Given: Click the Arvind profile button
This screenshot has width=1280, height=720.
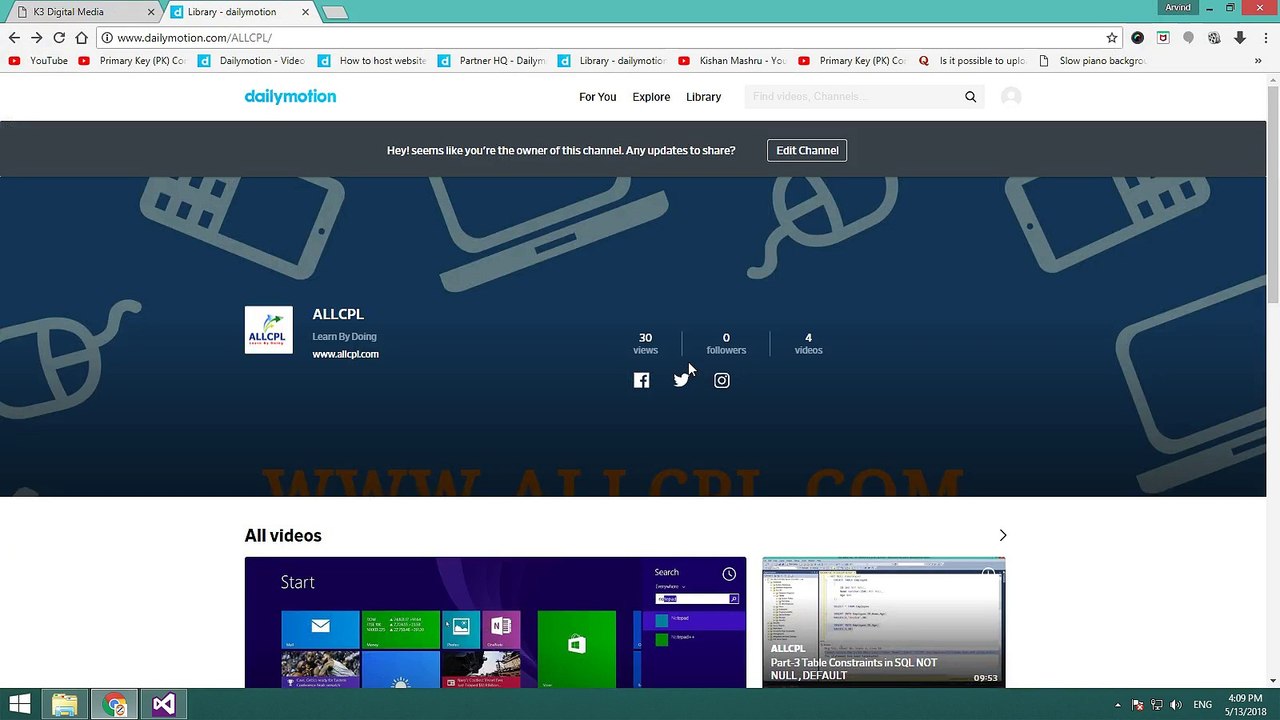Looking at the screenshot, I should (1178, 8).
